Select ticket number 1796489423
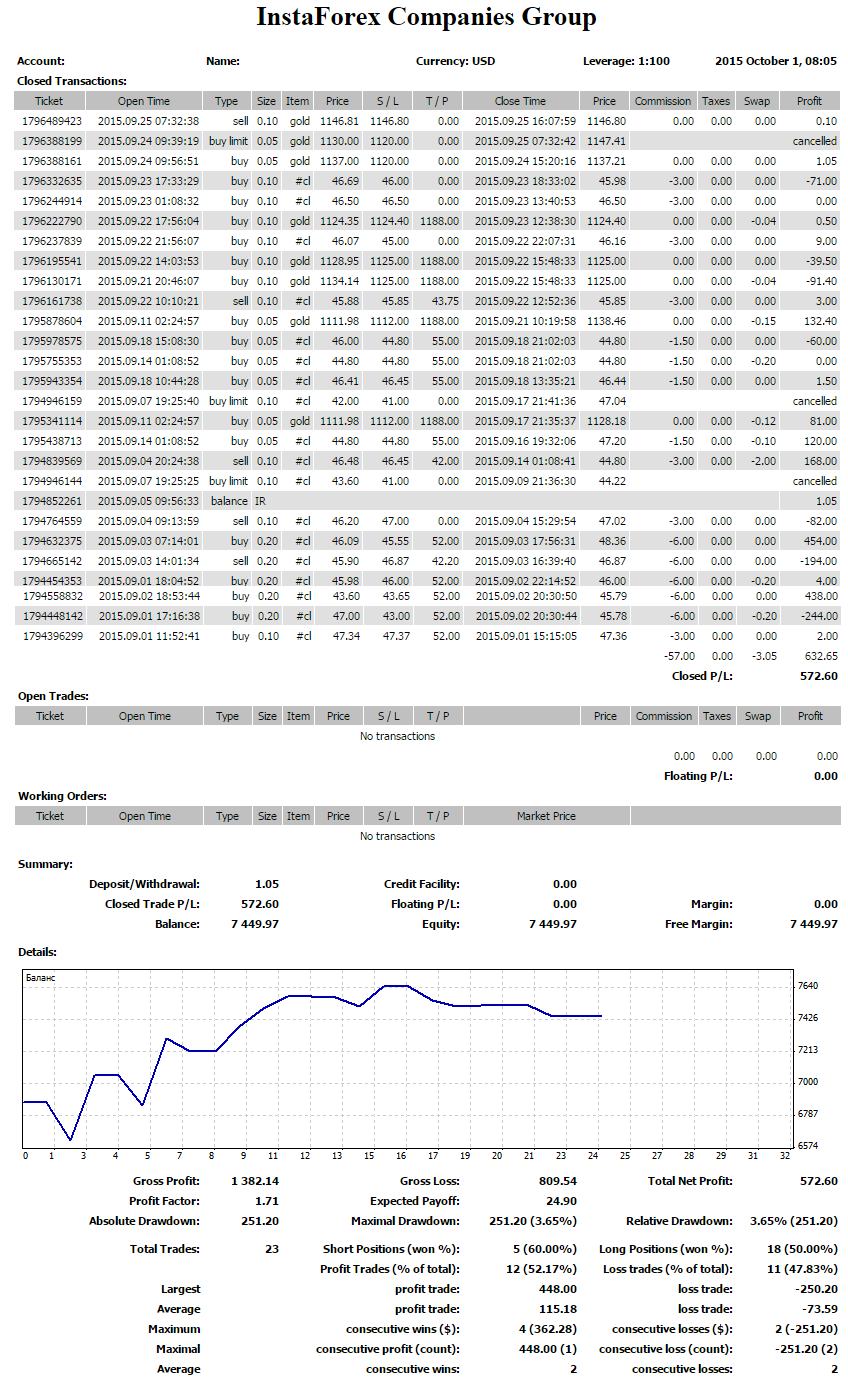The width and height of the screenshot is (848, 1387). (x=52, y=121)
